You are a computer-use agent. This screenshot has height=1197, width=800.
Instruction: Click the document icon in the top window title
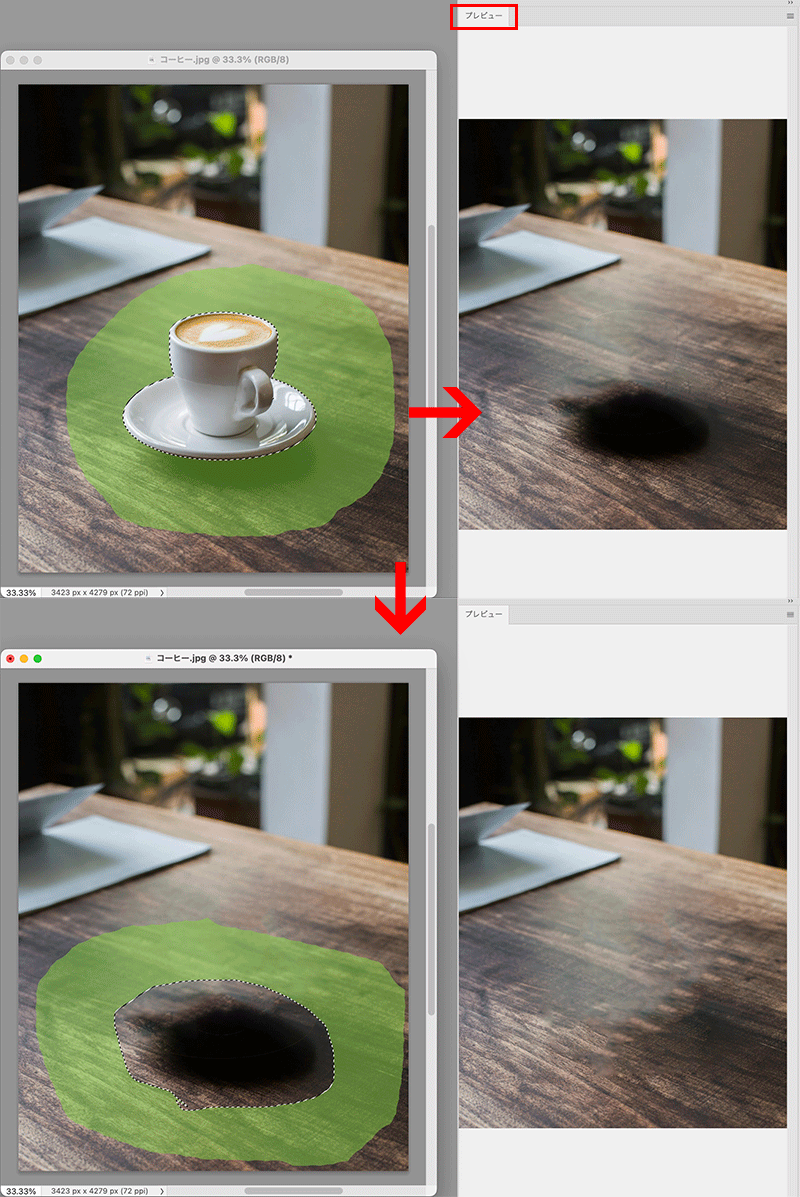point(151,60)
